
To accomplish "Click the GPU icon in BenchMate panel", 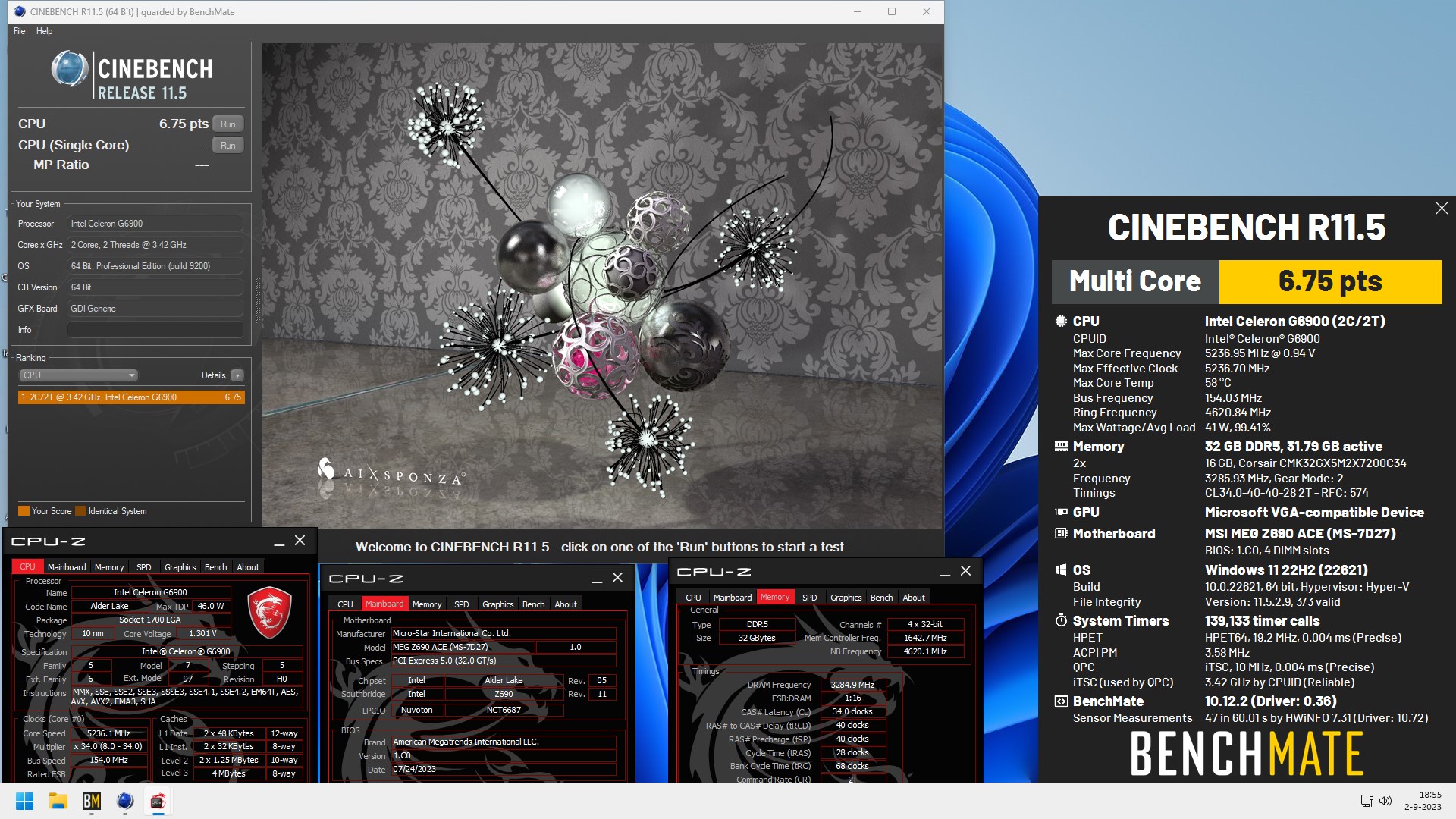I will (x=1061, y=513).
